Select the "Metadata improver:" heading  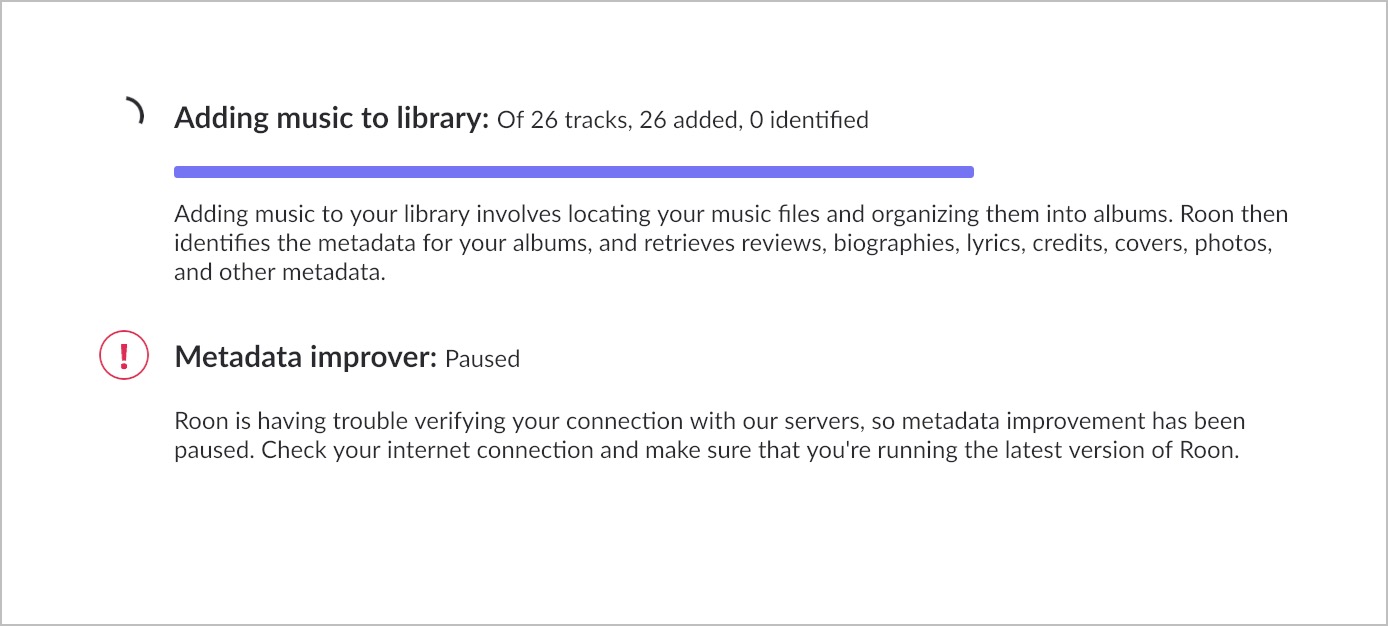(x=306, y=356)
